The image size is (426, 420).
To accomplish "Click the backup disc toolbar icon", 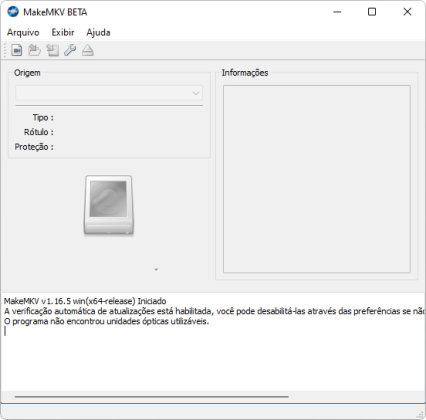I will [x=52, y=50].
